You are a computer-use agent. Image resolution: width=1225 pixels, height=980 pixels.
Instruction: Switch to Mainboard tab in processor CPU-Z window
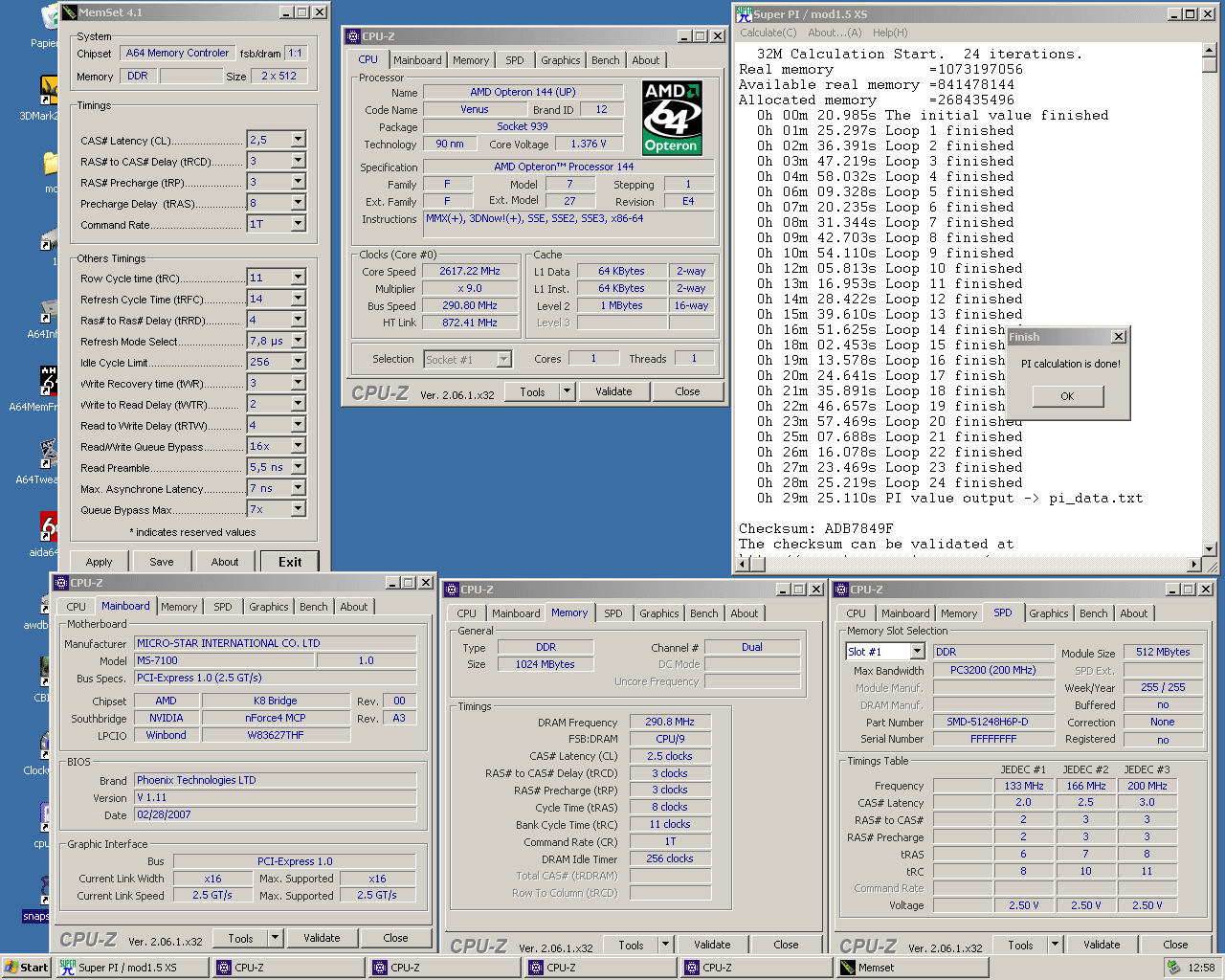(x=417, y=60)
